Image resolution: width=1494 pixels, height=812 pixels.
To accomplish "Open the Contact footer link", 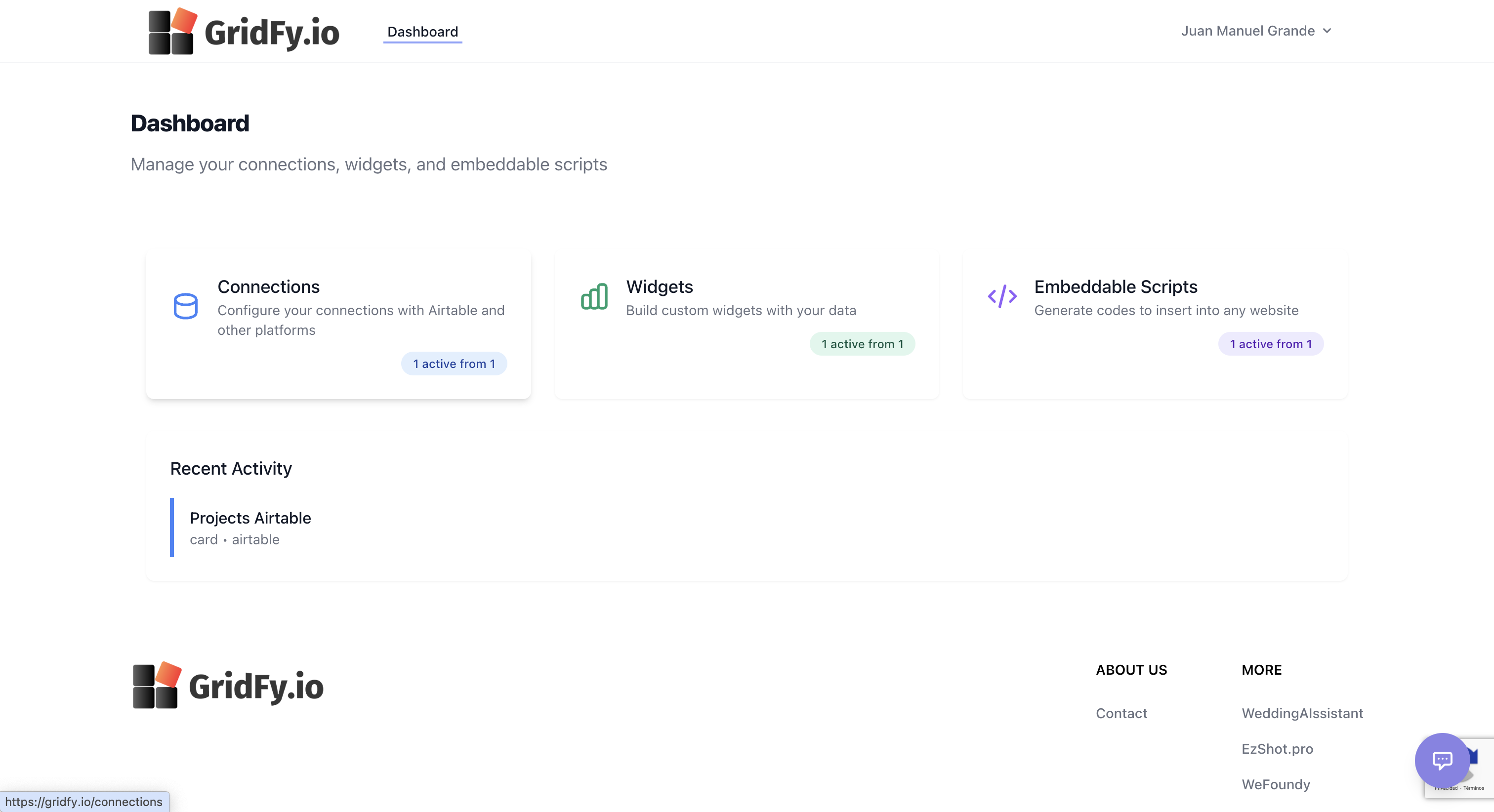I will (x=1121, y=713).
